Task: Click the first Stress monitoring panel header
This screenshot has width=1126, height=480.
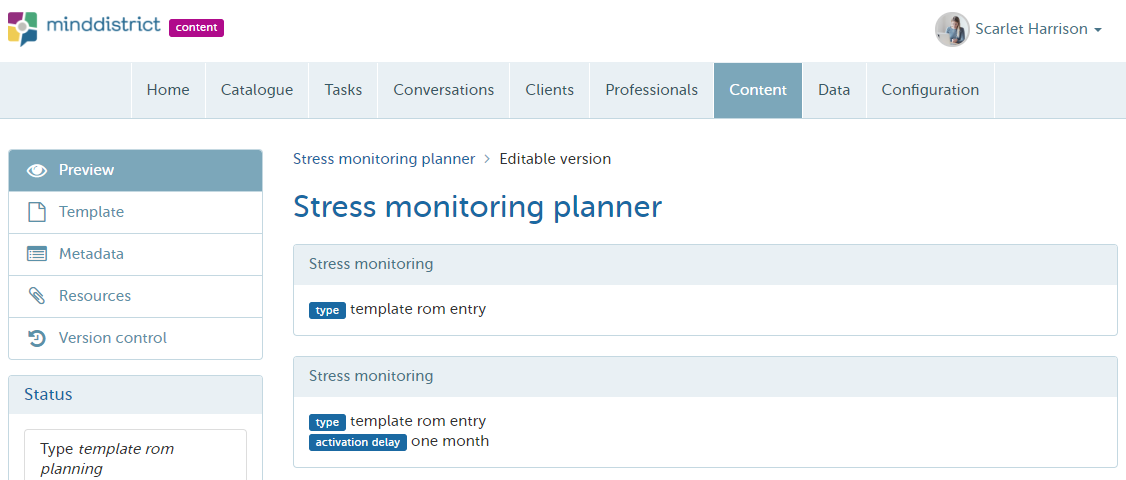Action: [x=705, y=264]
